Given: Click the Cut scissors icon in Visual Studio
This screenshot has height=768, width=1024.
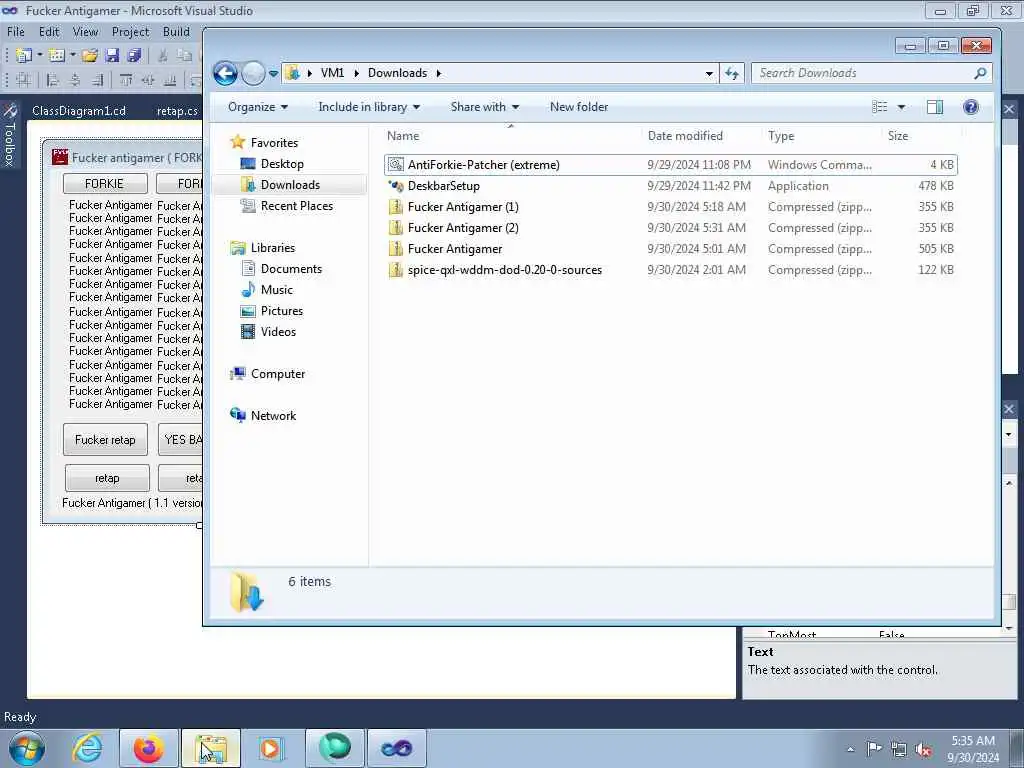Looking at the screenshot, I should point(163,56).
